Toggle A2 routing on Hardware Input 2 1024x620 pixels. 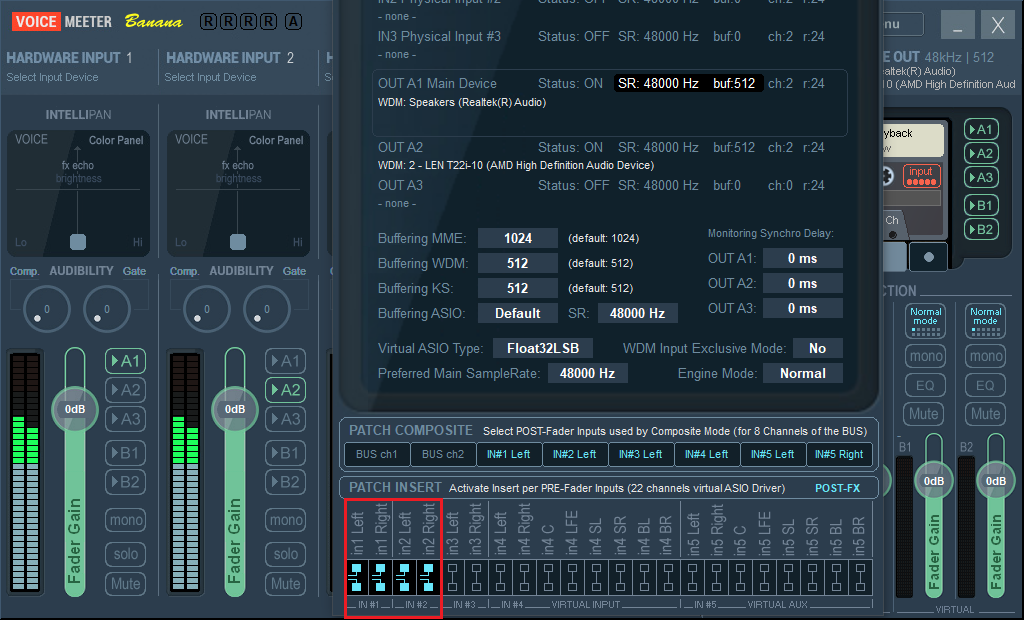tap(285, 390)
